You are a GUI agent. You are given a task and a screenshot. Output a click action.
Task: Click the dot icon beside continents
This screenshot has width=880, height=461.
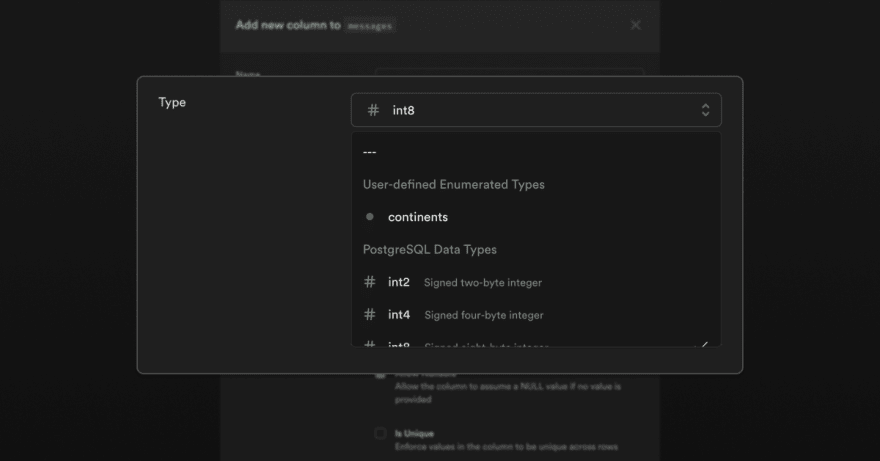[x=369, y=217]
